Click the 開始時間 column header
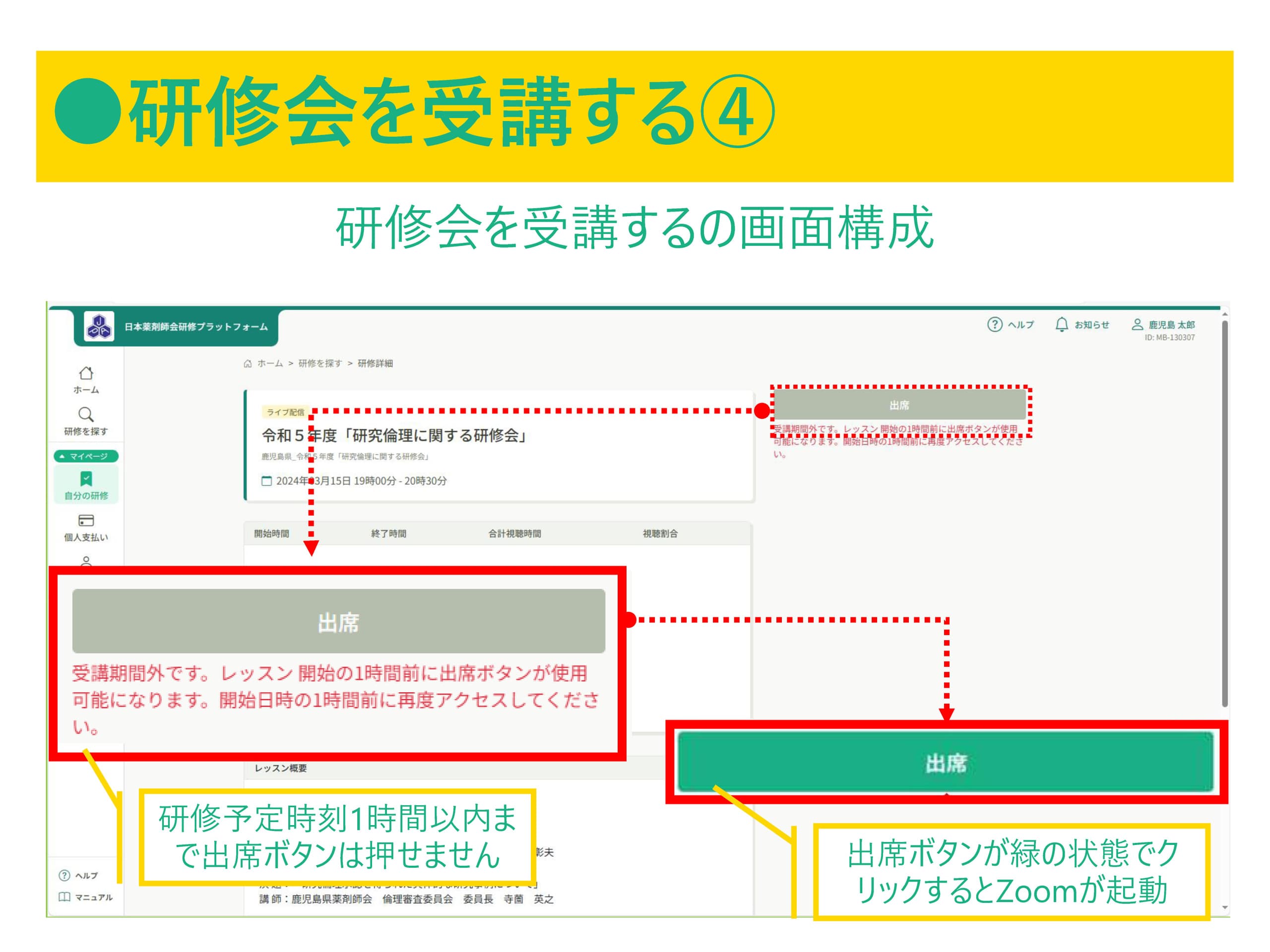 tap(271, 534)
